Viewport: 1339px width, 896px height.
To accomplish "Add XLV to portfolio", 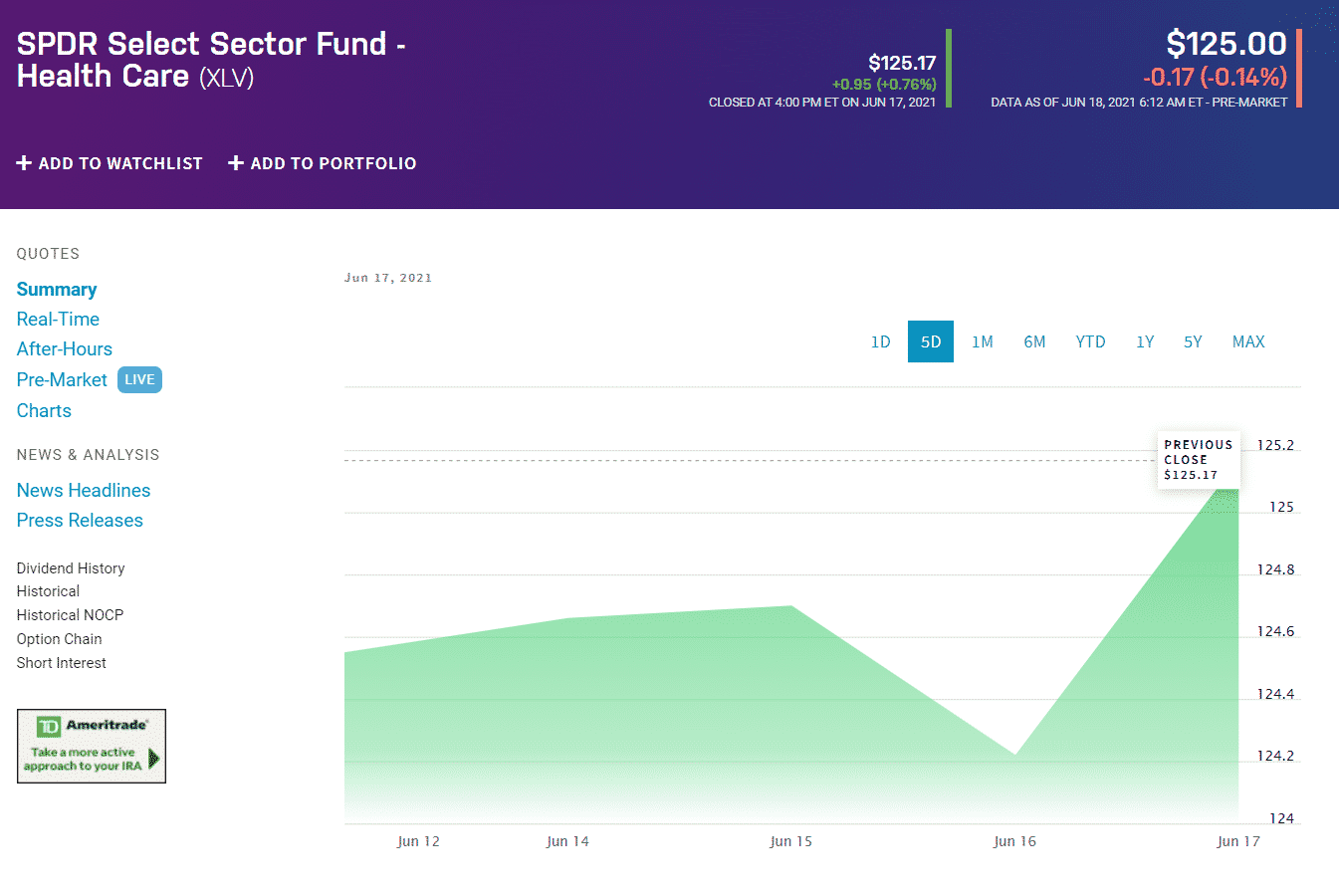I will coord(323,163).
